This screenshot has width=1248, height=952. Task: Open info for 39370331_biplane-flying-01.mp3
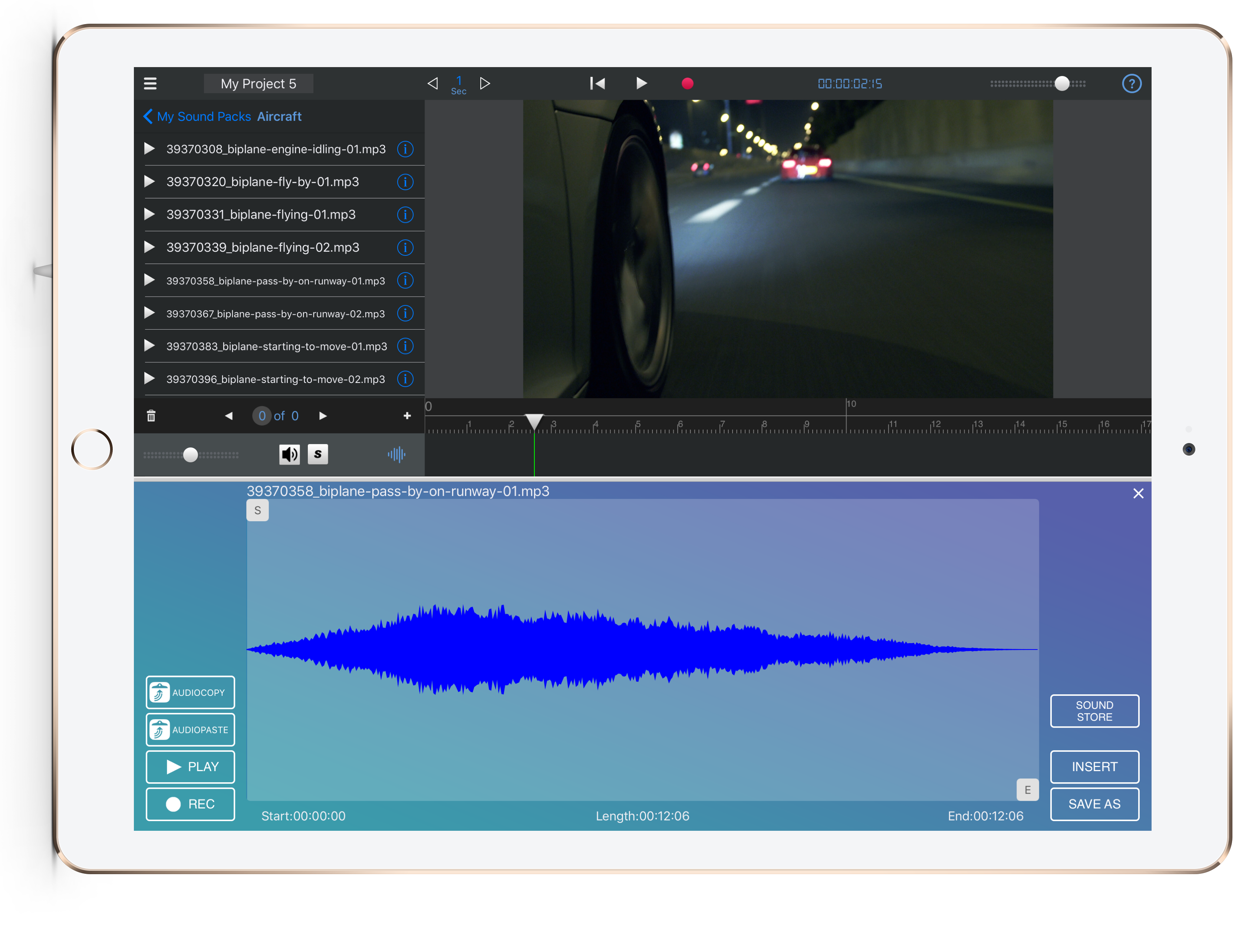[405, 215]
